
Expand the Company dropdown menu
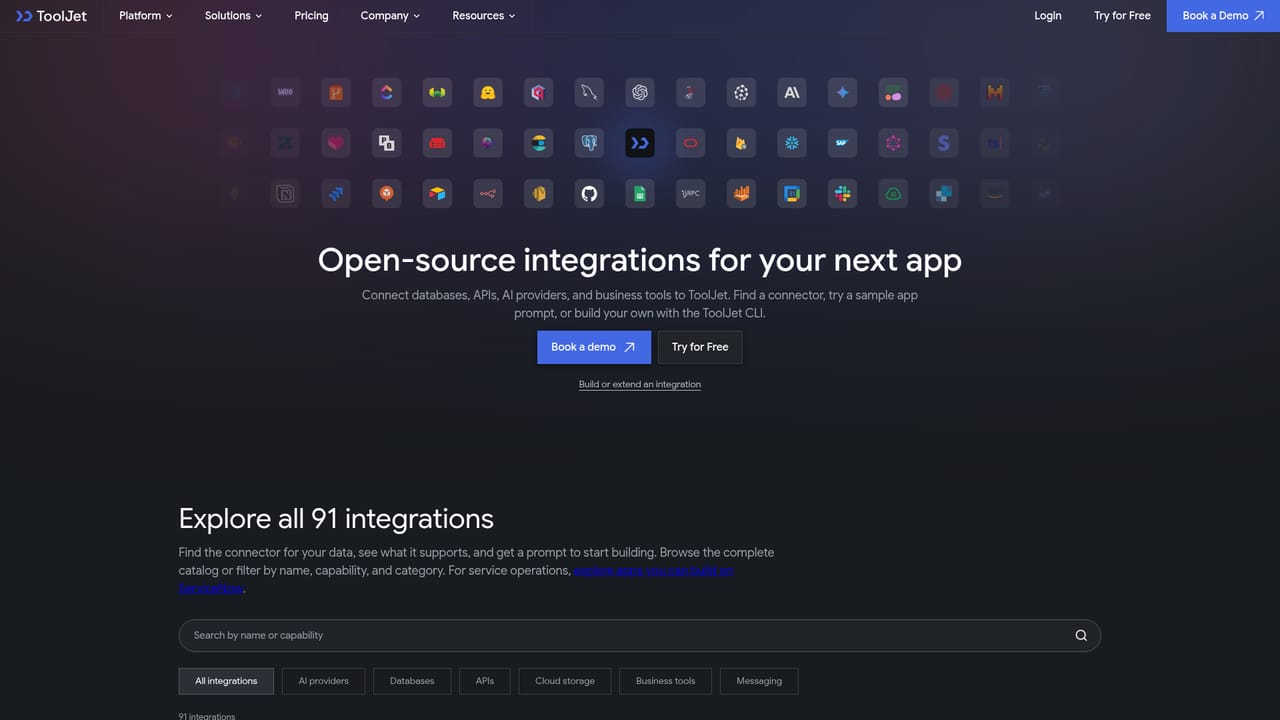pyautogui.click(x=391, y=16)
